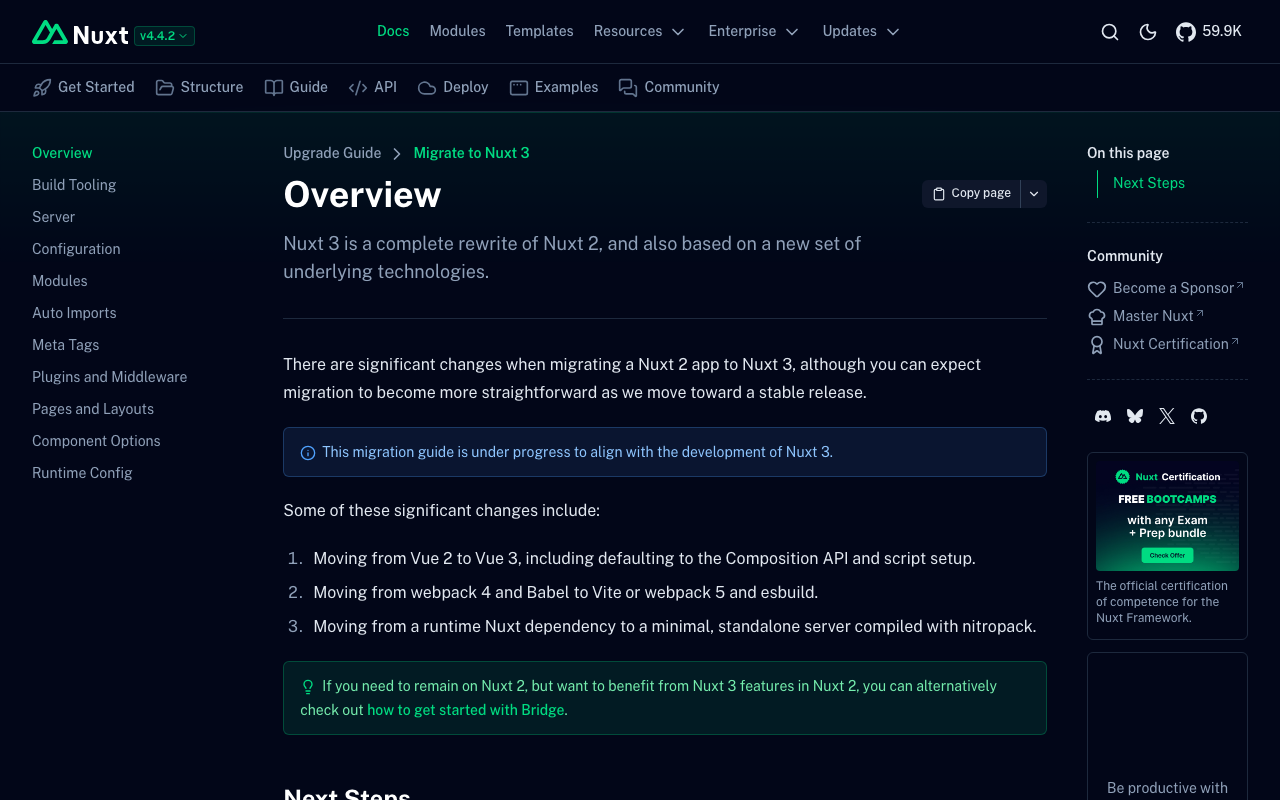Follow the 'how to get started with Bridge' link
This screenshot has width=1280, height=800.
(466, 710)
